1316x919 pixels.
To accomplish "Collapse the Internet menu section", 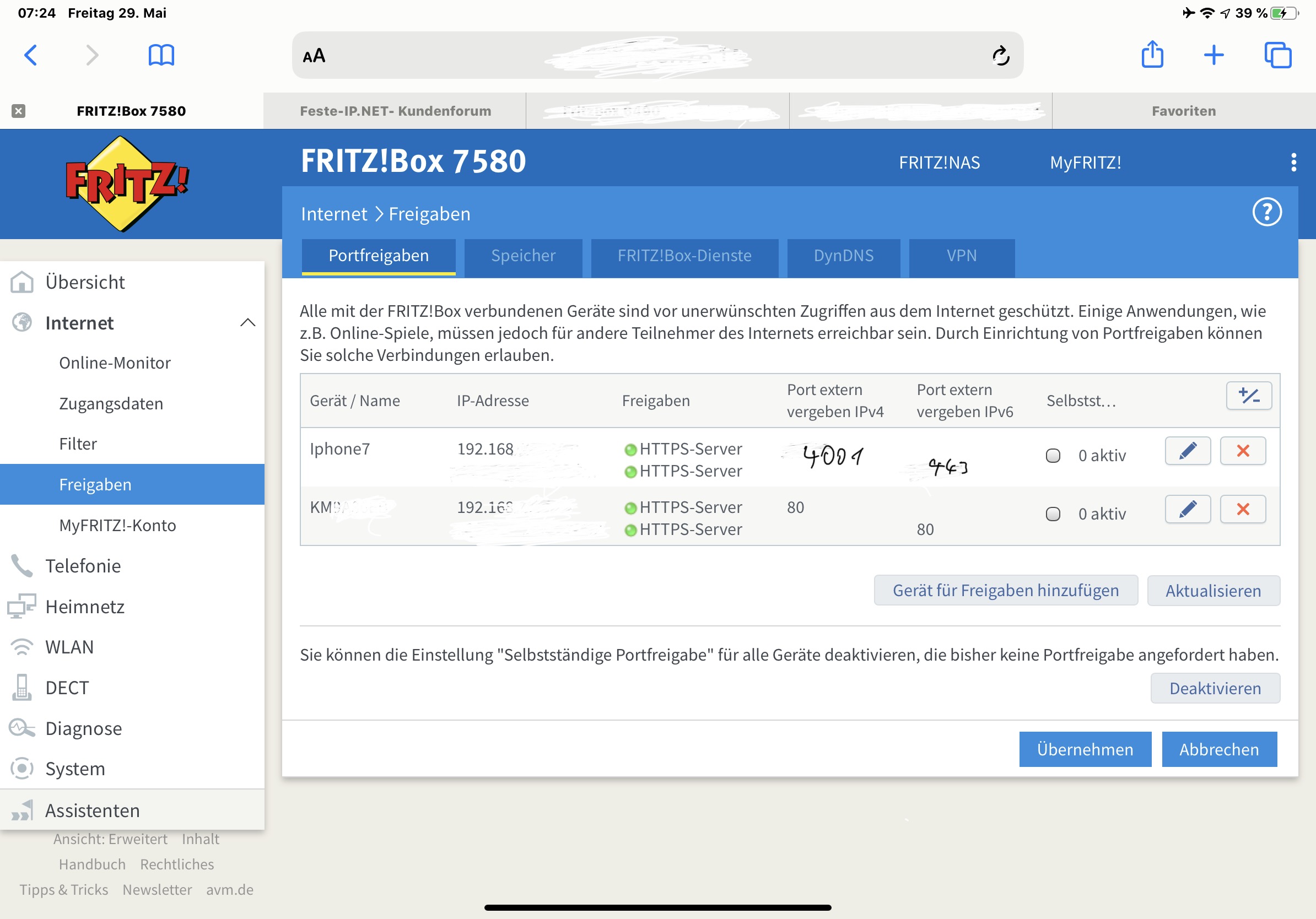I will pyautogui.click(x=247, y=323).
